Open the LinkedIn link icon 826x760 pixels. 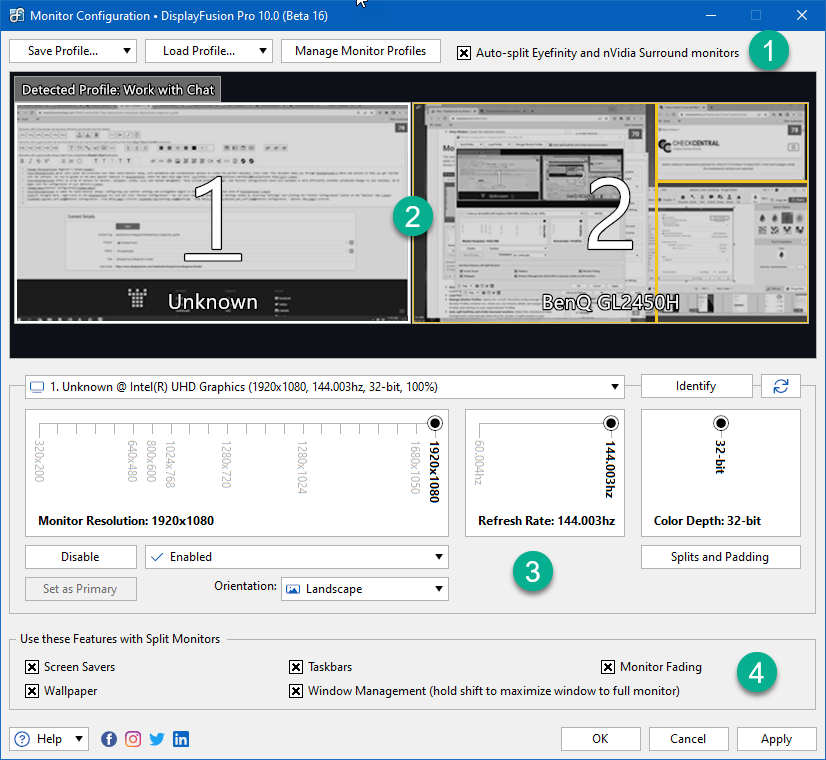click(x=181, y=739)
